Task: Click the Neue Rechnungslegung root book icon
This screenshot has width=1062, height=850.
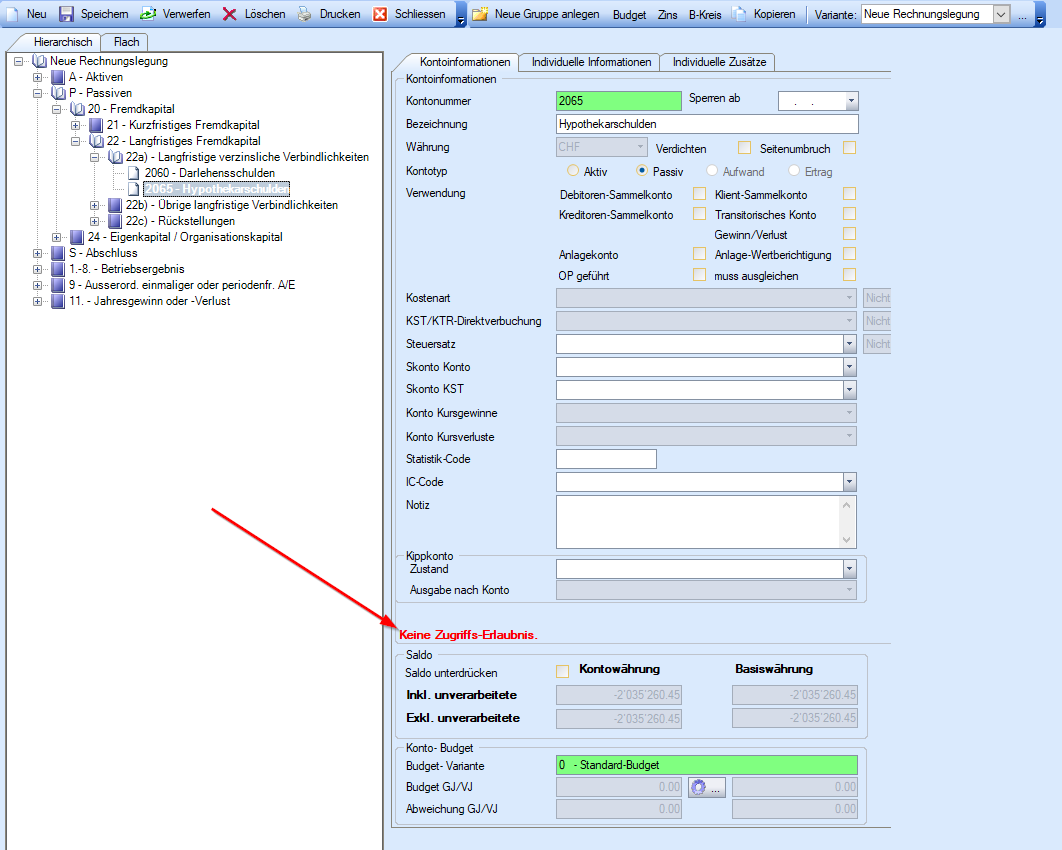Action: (39, 61)
